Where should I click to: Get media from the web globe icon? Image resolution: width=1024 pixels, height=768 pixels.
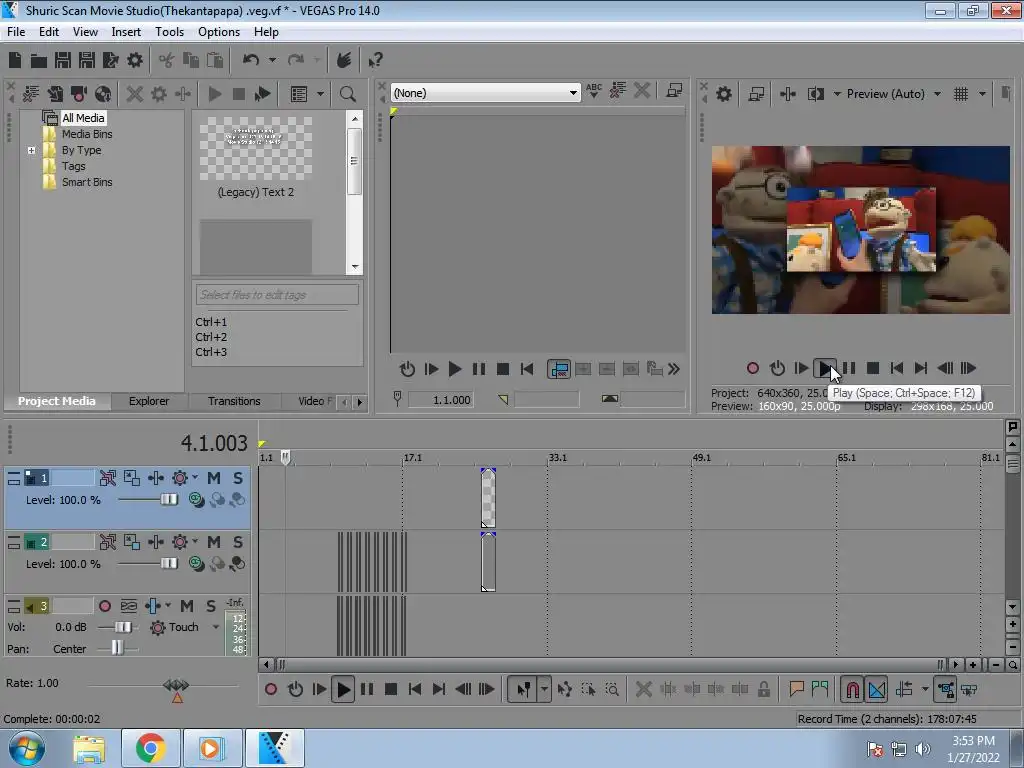click(x=103, y=94)
